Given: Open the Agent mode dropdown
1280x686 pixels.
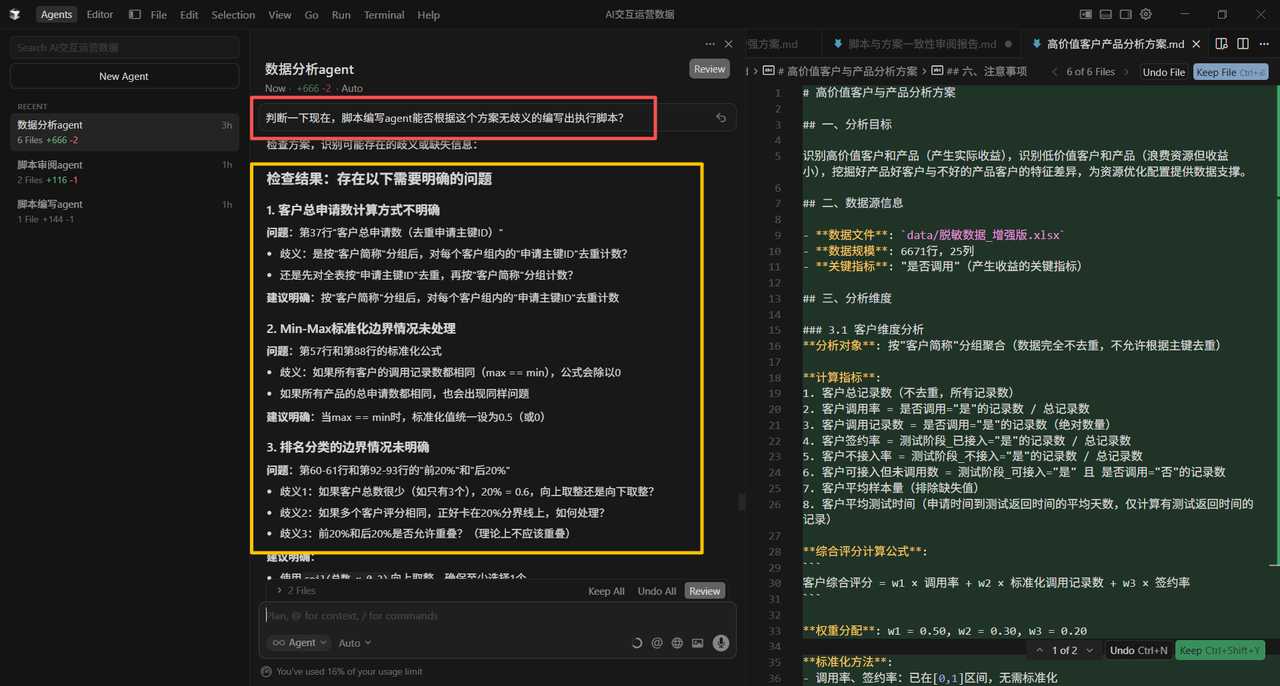Looking at the screenshot, I should [x=298, y=643].
